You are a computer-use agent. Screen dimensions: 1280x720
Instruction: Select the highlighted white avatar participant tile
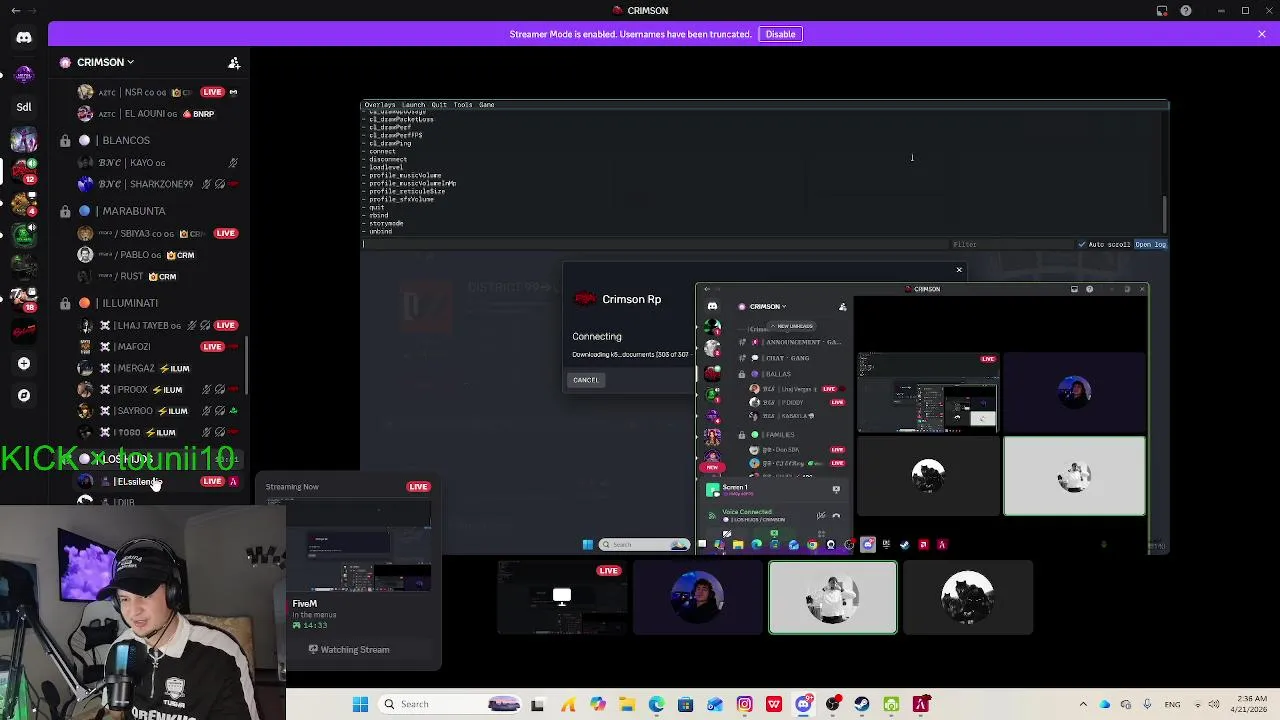(x=833, y=598)
